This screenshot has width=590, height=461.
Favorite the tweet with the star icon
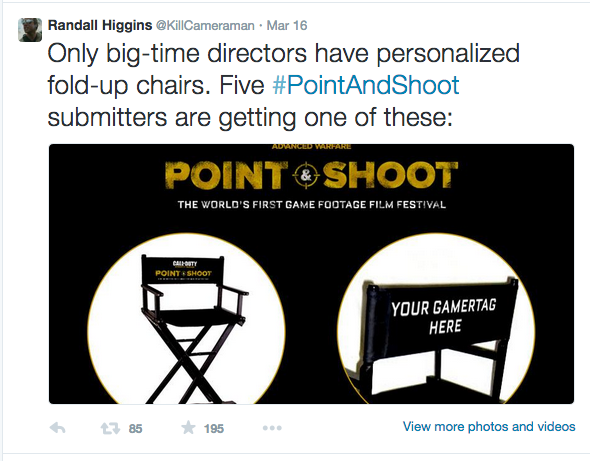(188, 428)
